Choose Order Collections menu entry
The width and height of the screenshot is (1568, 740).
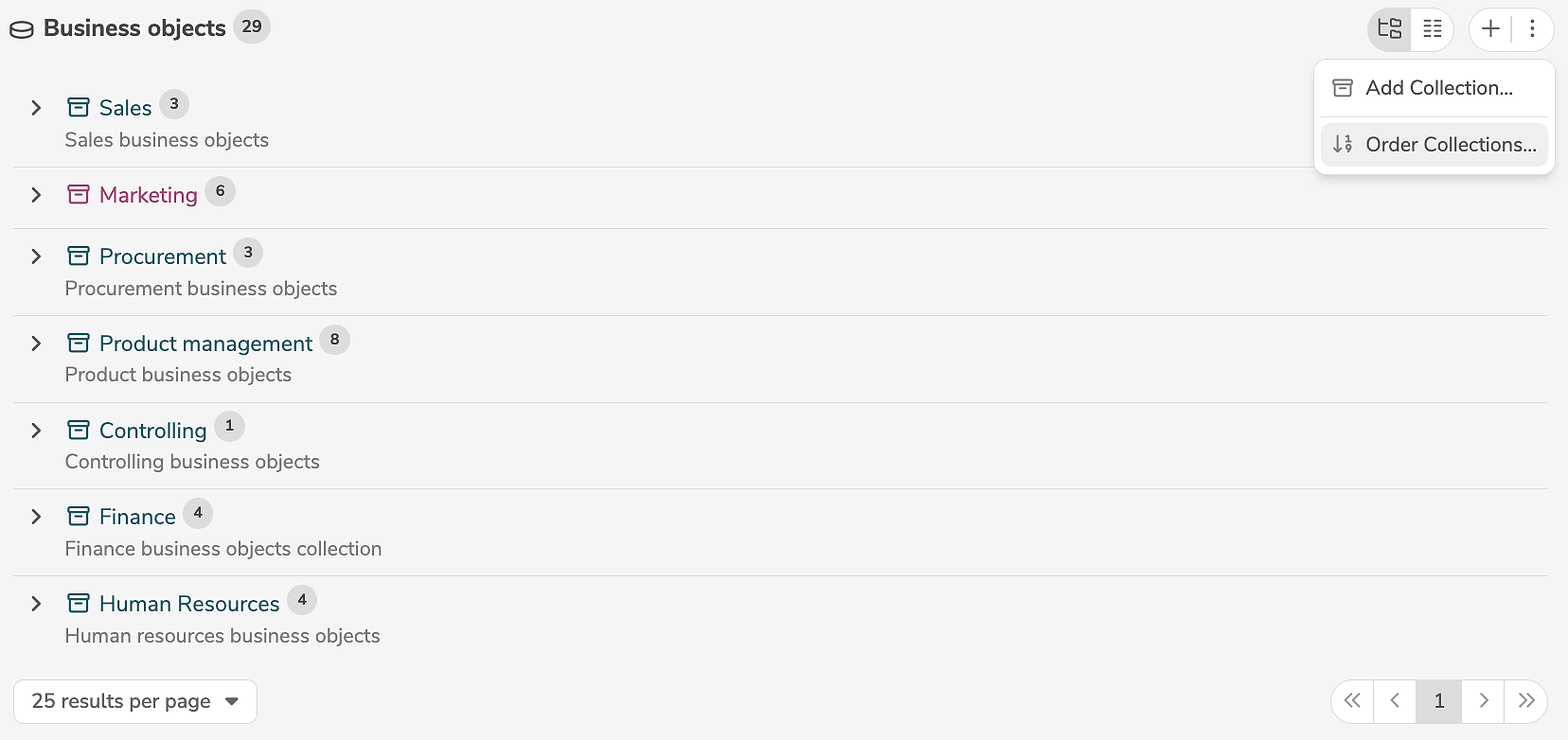click(x=1450, y=145)
